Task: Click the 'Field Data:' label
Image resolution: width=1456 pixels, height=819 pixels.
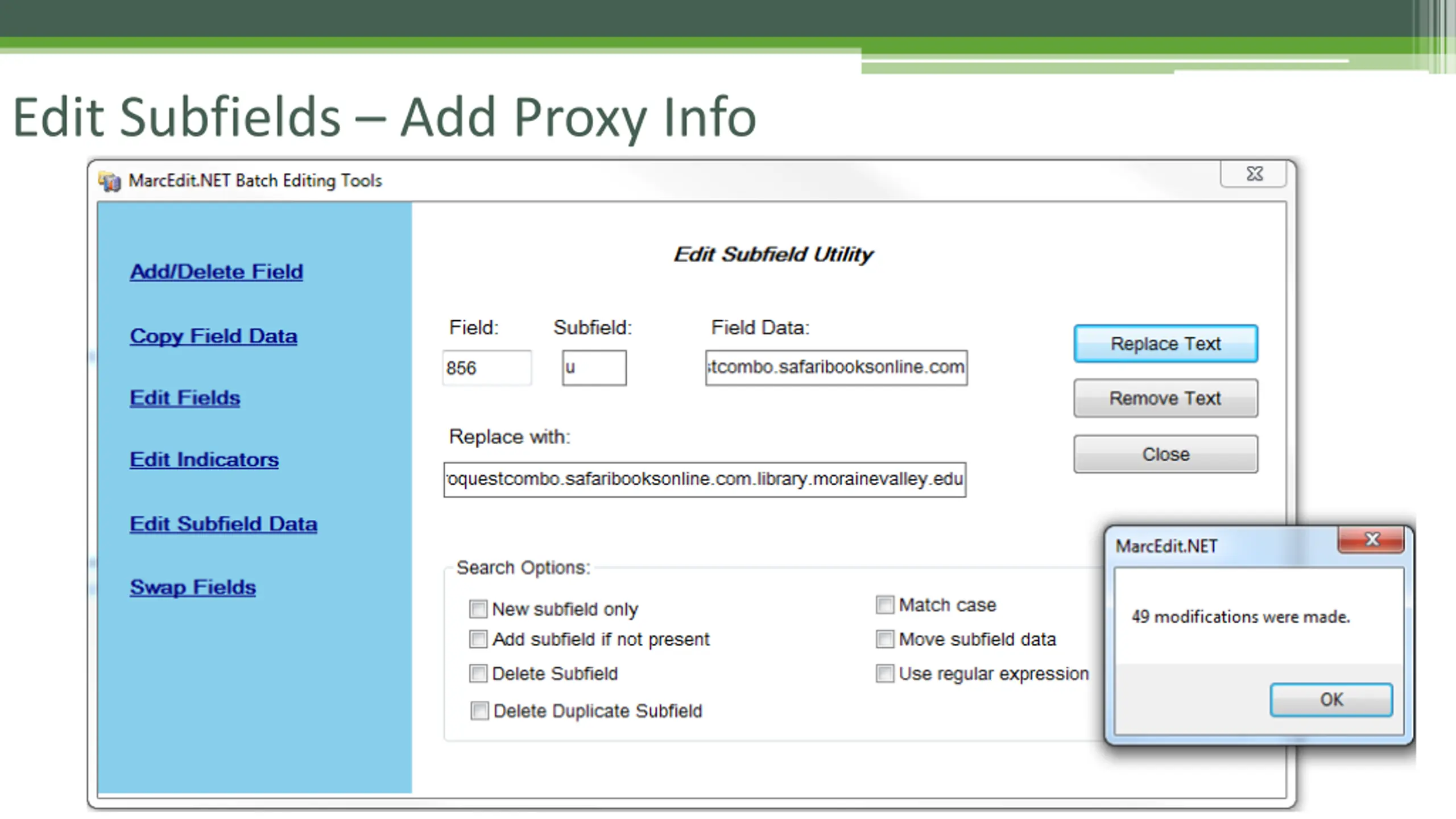Action: [760, 328]
